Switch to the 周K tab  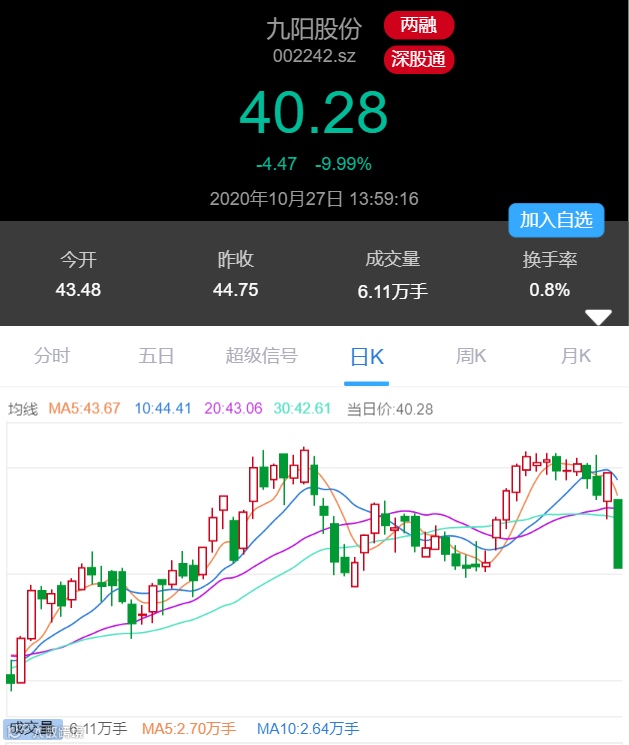[471, 356]
